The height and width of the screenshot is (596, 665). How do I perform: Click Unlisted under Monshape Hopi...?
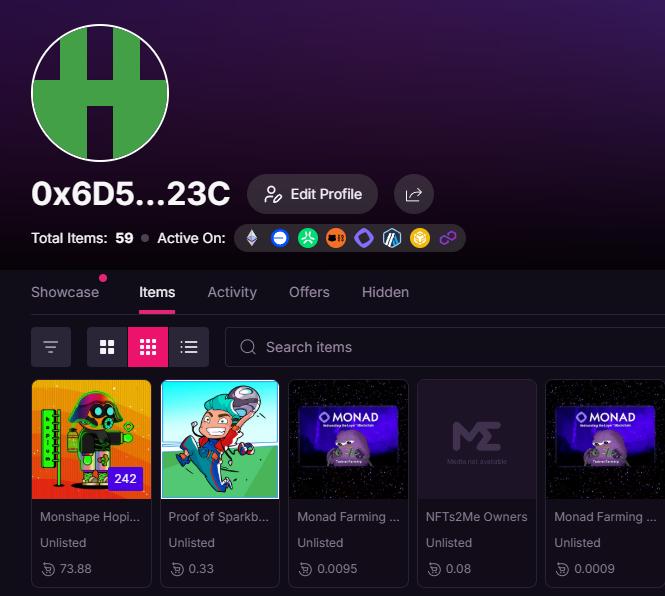tap(63, 543)
